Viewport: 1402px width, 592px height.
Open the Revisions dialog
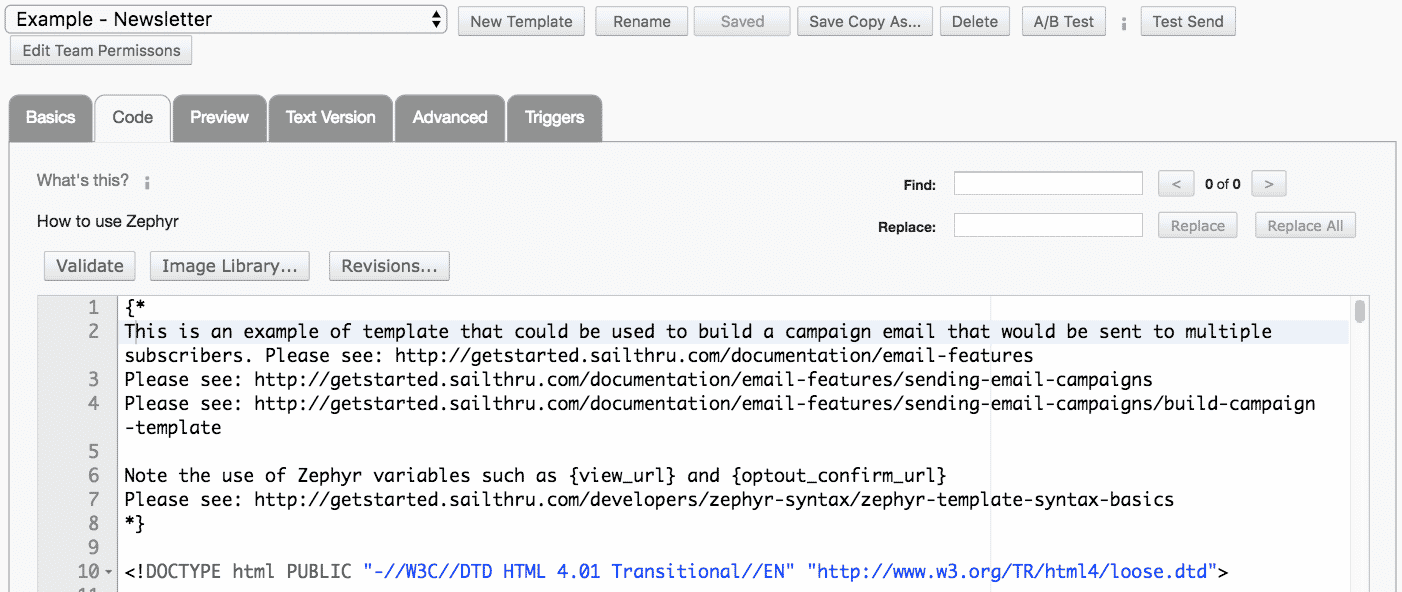click(x=389, y=266)
